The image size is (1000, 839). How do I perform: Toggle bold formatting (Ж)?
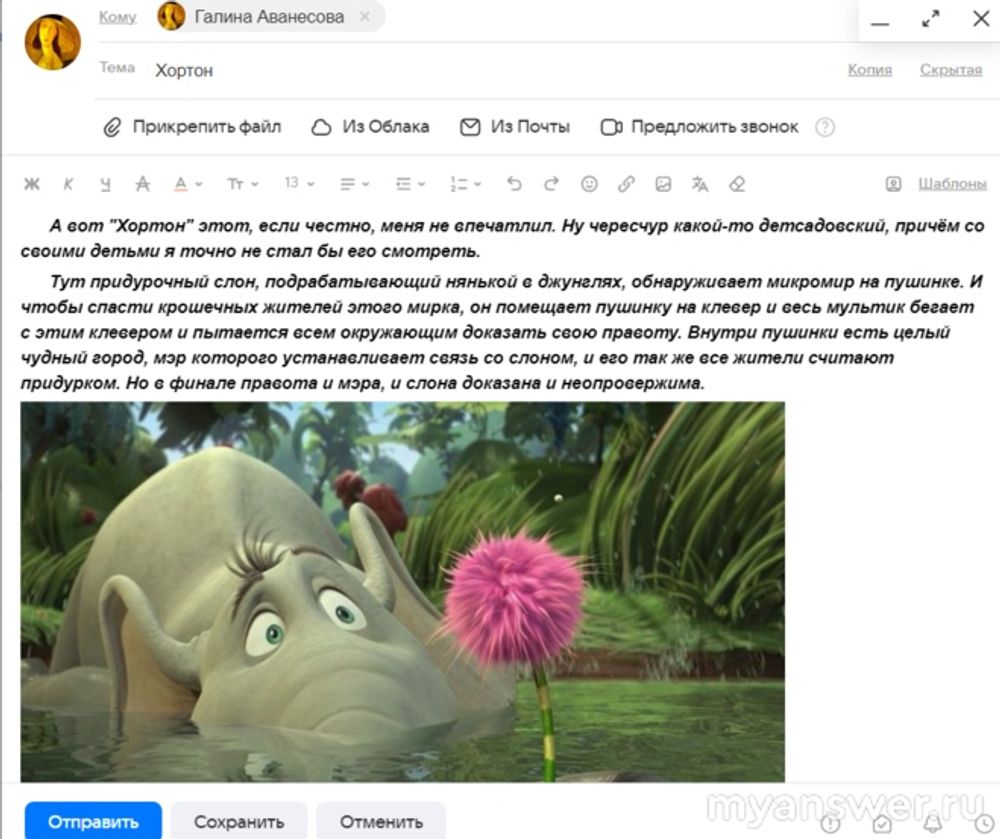click(x=32, y=184)
